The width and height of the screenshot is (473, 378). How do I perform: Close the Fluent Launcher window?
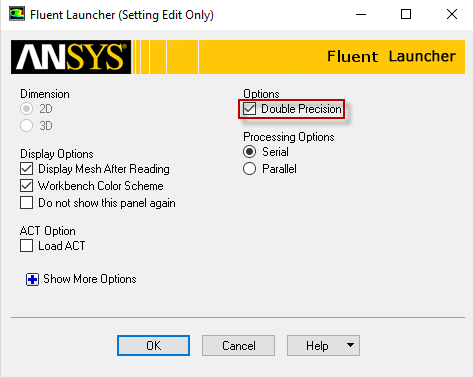click(x=452, y=14)
